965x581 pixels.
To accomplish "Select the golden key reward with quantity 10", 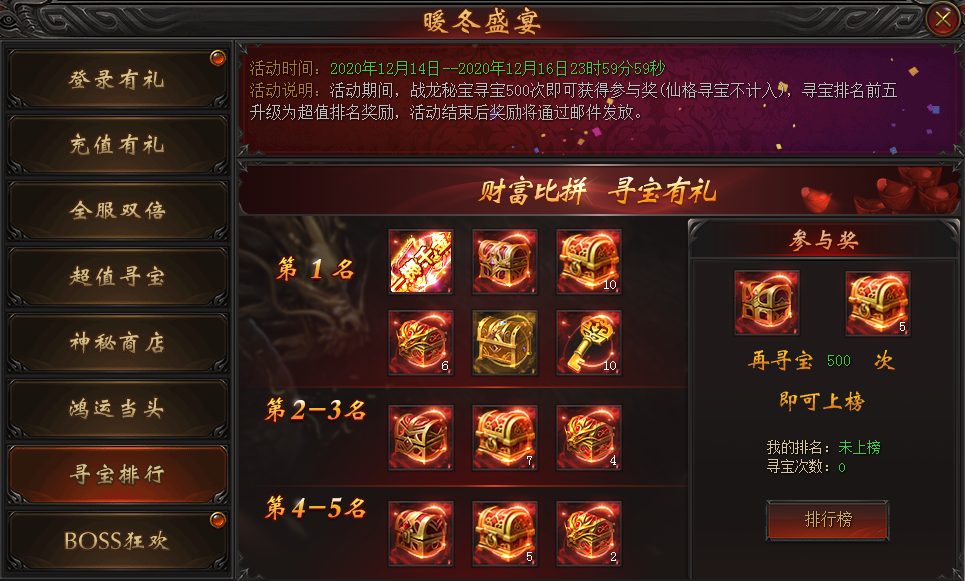I will pyautogui.click(x=589, y=342).
